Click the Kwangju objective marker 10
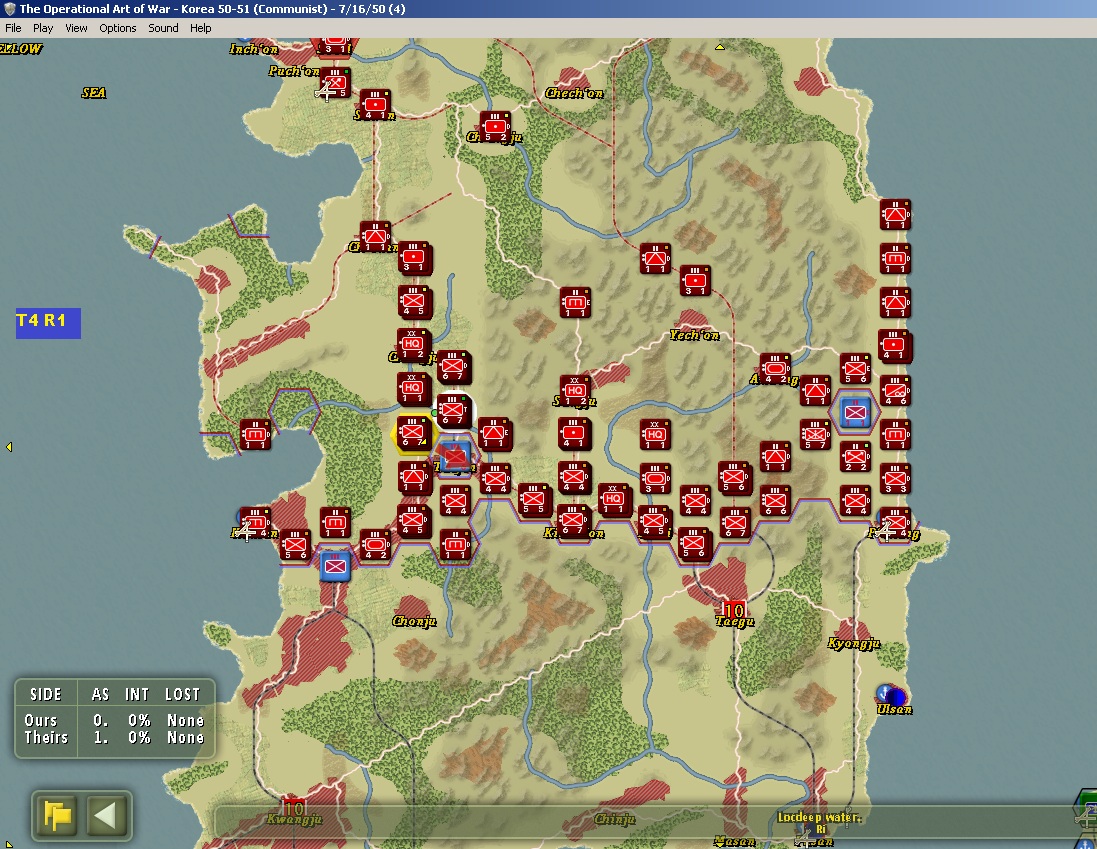 294,807
